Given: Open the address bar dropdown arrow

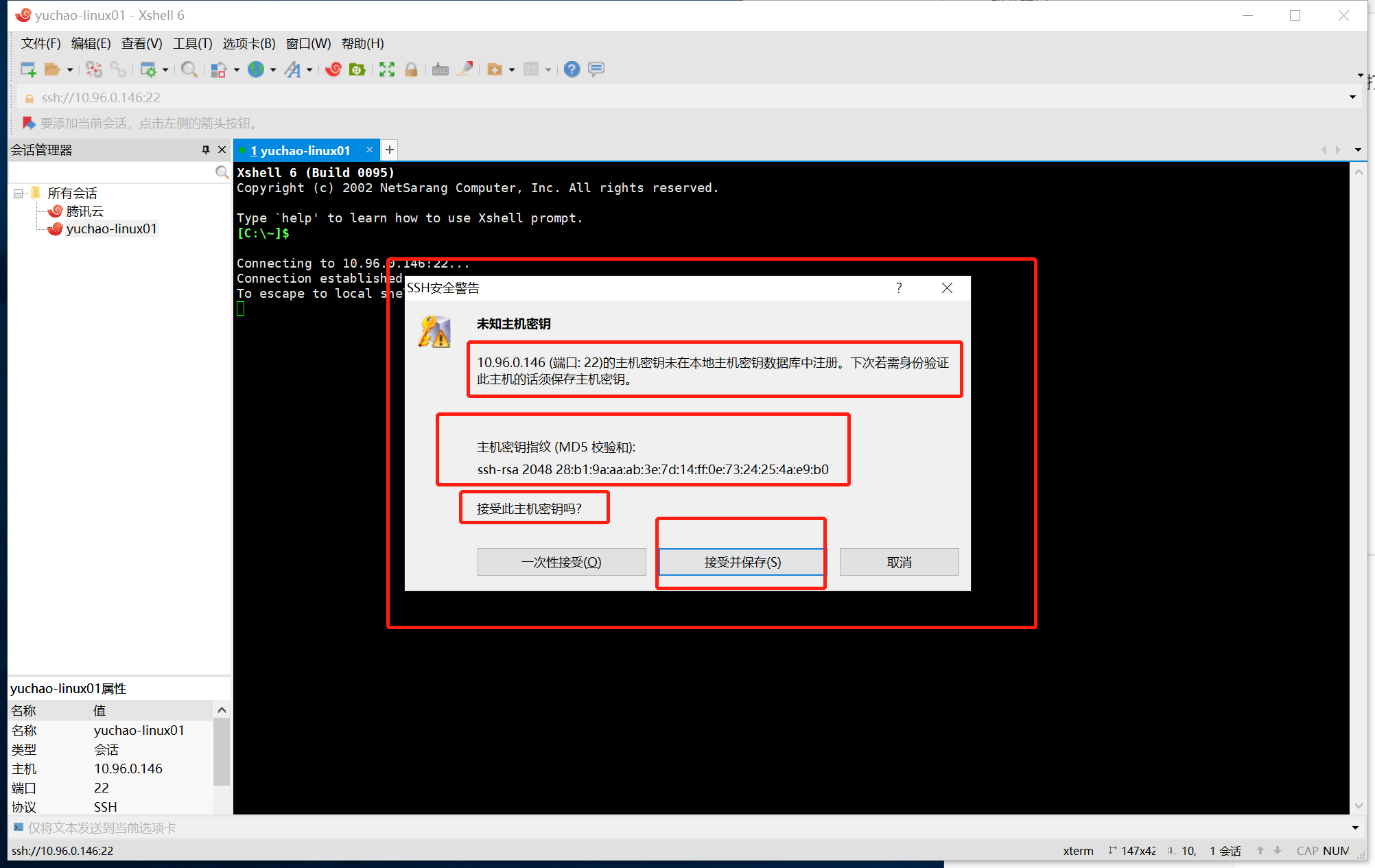Looking at the screenshot, I should pyautogui.click(x=1352, y=97).
